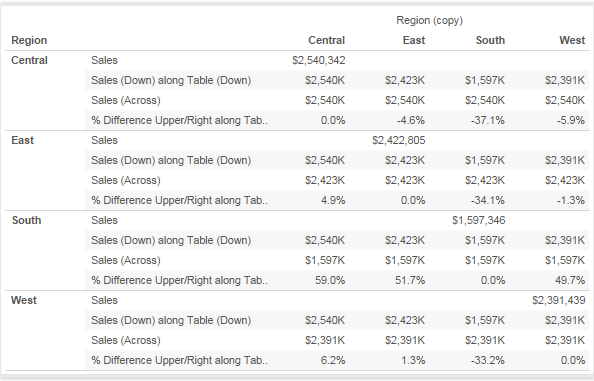Screen dimensions: 594x381
Task: Select the South column header
Action: pos(490,40)
